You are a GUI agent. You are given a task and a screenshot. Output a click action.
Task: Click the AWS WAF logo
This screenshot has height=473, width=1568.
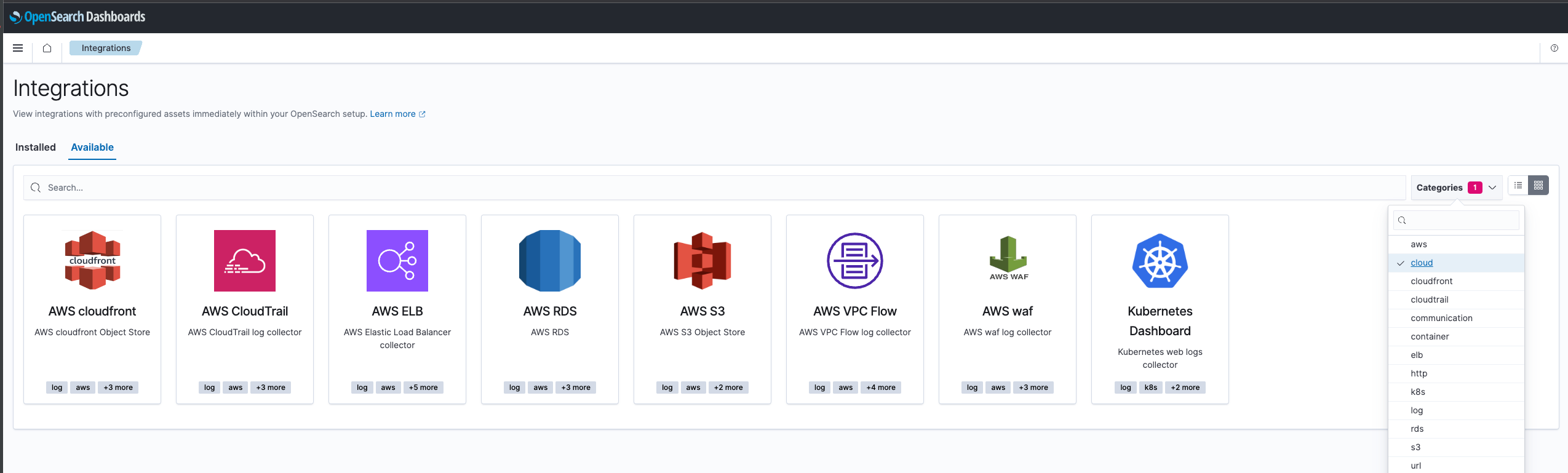point(1008,258)
